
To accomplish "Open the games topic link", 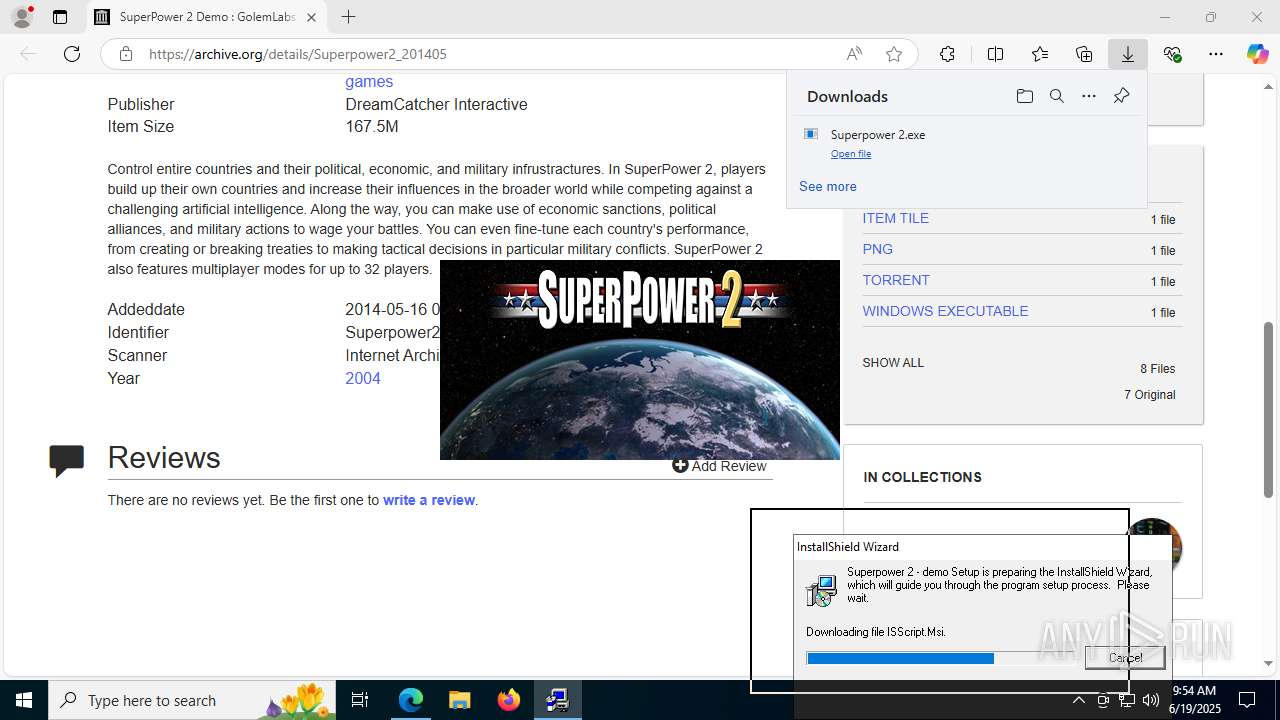I will [x=369, y=82].
